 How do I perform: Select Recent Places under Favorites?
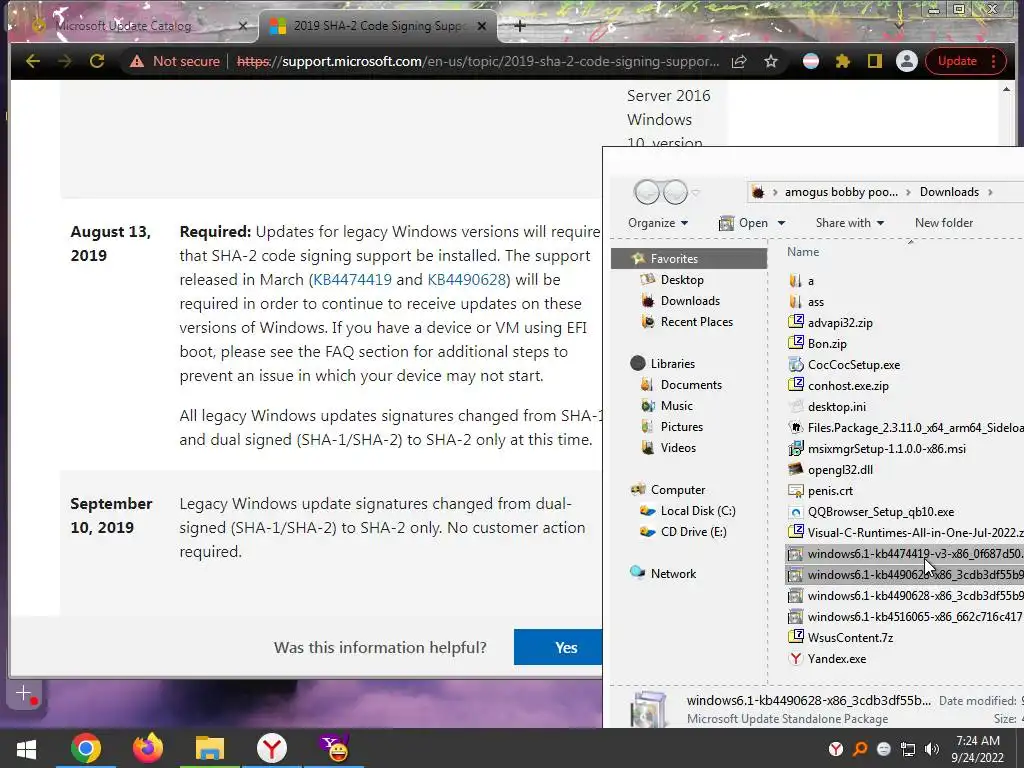pyautogui.click(x=696, y=321)
